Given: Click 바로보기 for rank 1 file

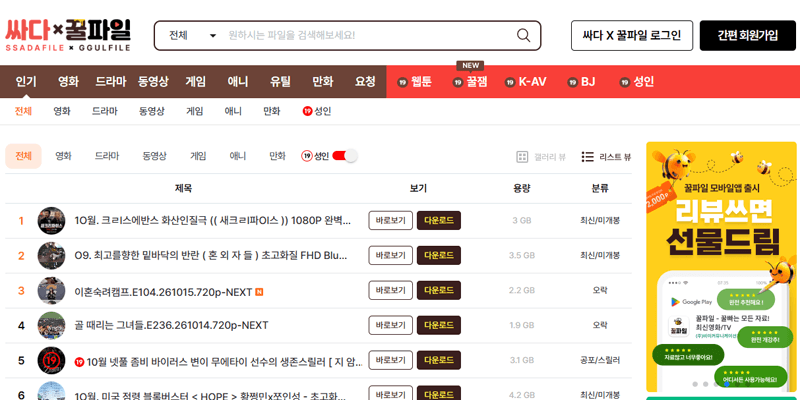Looking at the screenshot, I should pyautogui.click(x=390, y=220).
